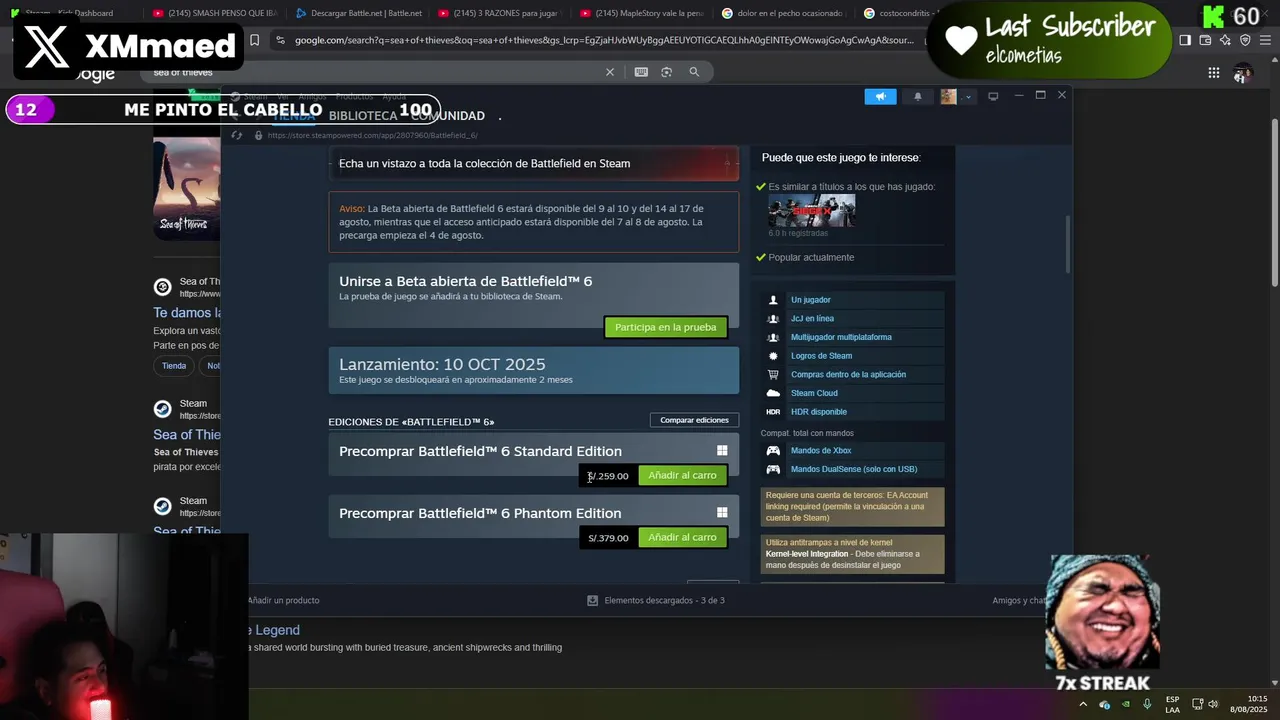This screenshot has width=1280, height=720.
Task: Click Standard Edition price S/.259.00
Action: 608,476
